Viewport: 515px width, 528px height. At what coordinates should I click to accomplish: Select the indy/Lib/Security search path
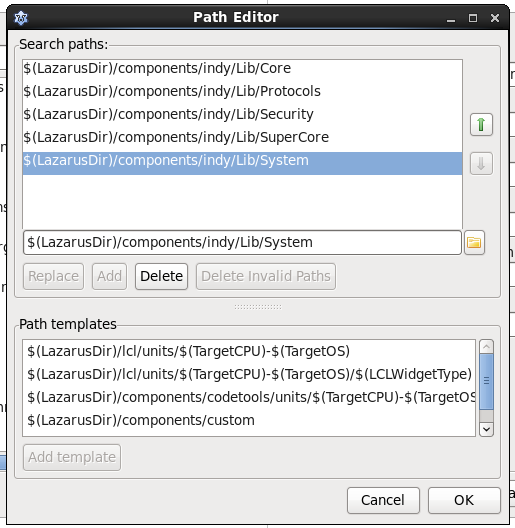point(242,114)
